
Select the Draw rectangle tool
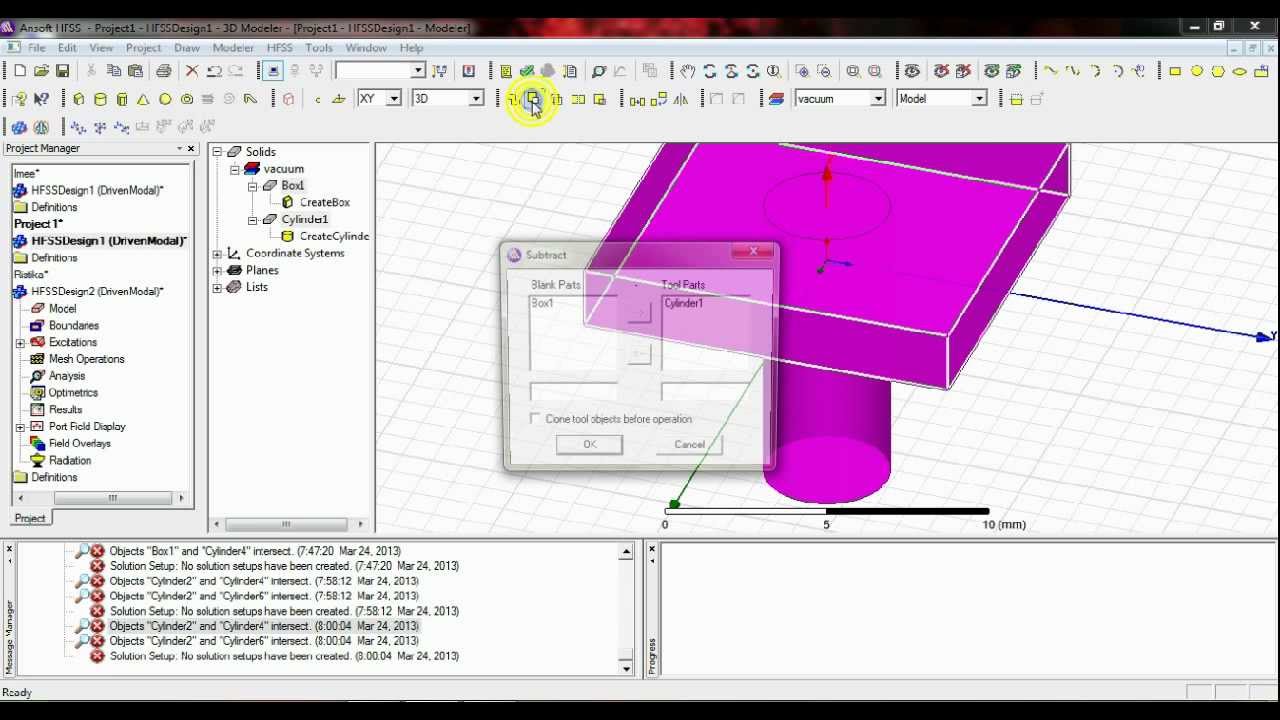[x=1175, y=71]
